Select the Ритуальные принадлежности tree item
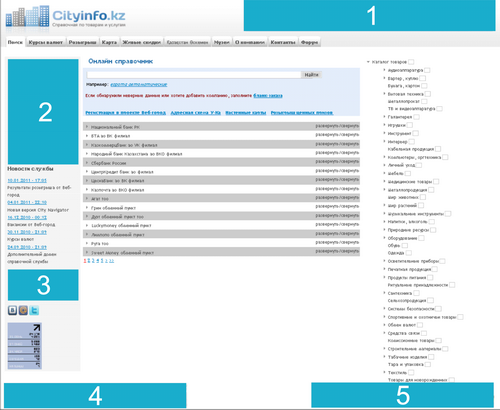Viewport: 500px width, 410px height. [418, 285]
